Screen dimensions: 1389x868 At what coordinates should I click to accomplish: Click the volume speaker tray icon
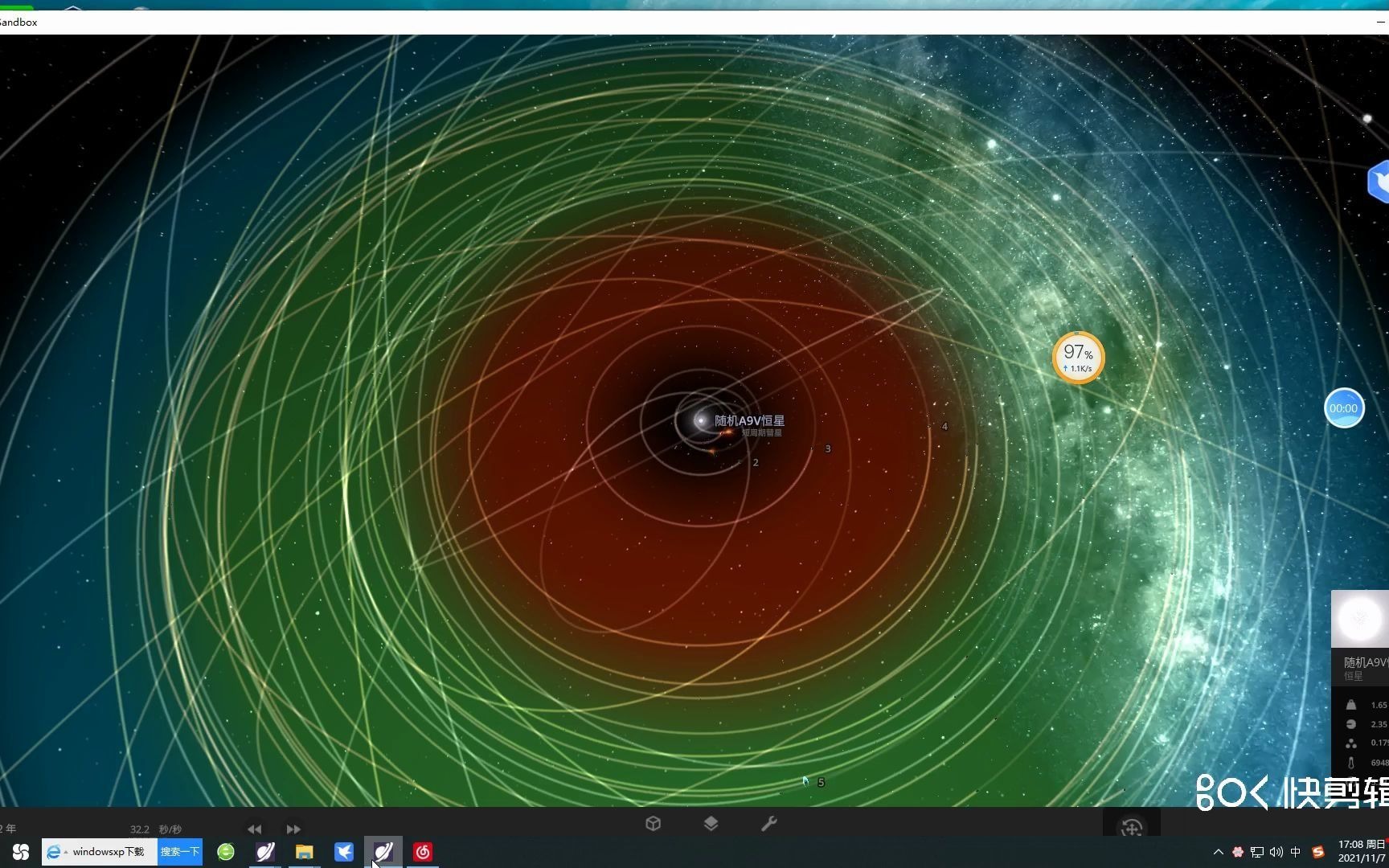[x=1276, y=852]
